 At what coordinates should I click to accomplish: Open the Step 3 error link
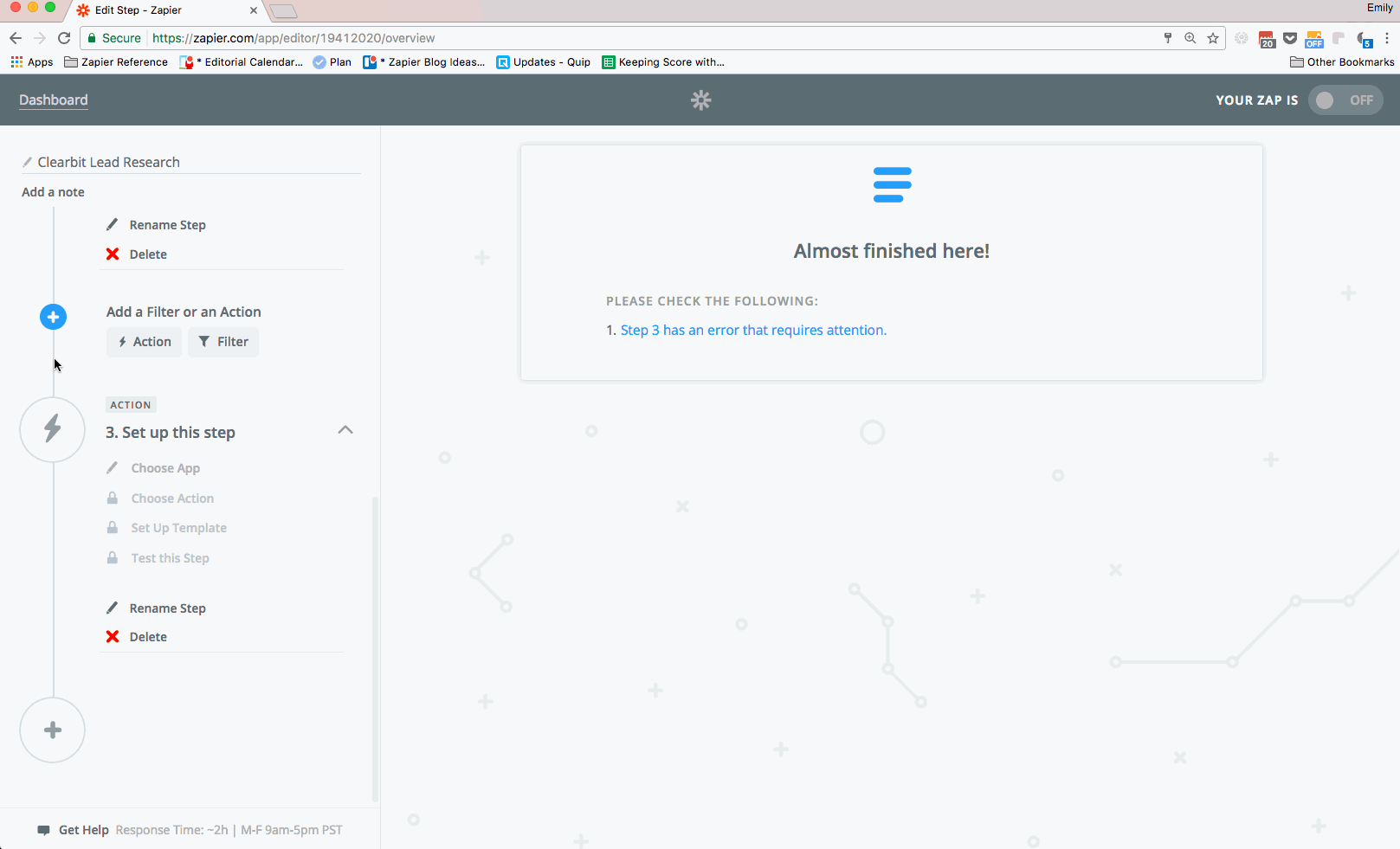(x=753, y=330)
